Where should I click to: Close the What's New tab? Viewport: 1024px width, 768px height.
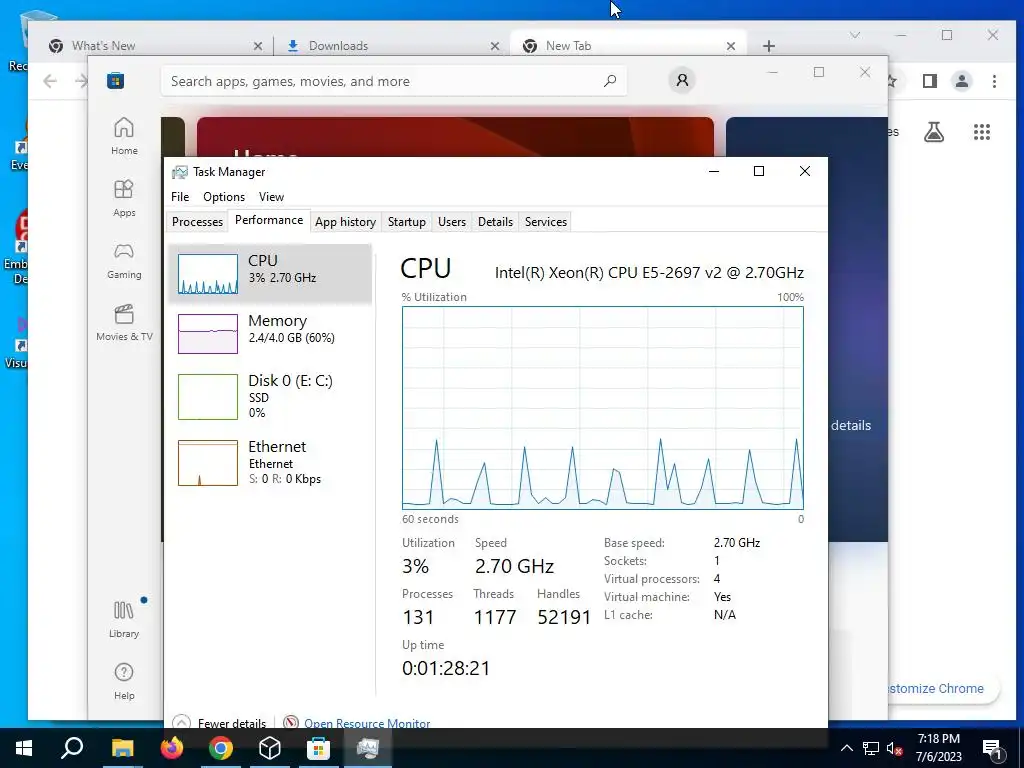click(x=258, y=46)
